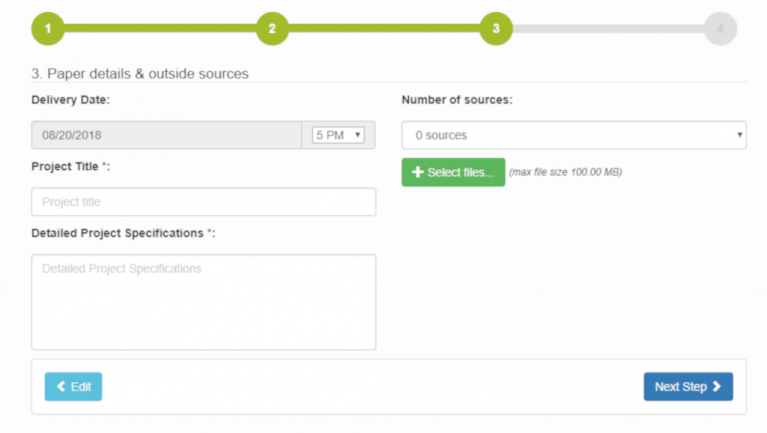Screen dimensions: 767x433
Task: Click the plus icon on Select files
Action: coord(418,173)
